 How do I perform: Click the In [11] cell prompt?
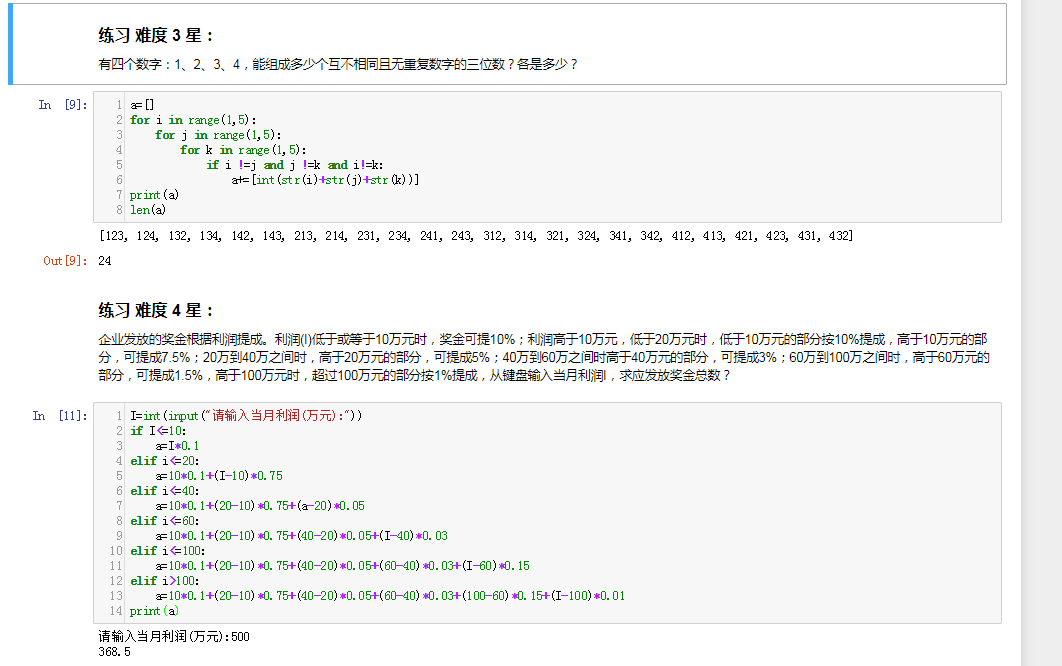click(x=60, y=415)
